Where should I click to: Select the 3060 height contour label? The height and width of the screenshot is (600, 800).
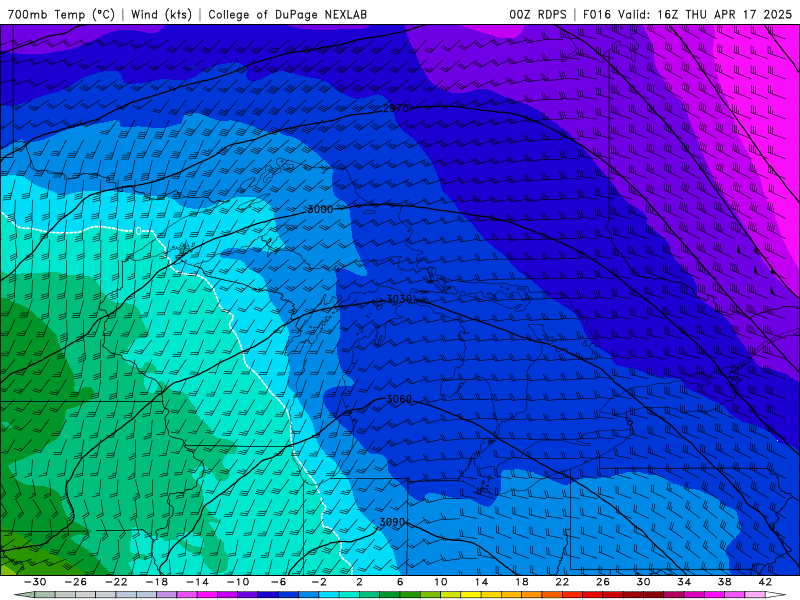[x=399, y=399]
